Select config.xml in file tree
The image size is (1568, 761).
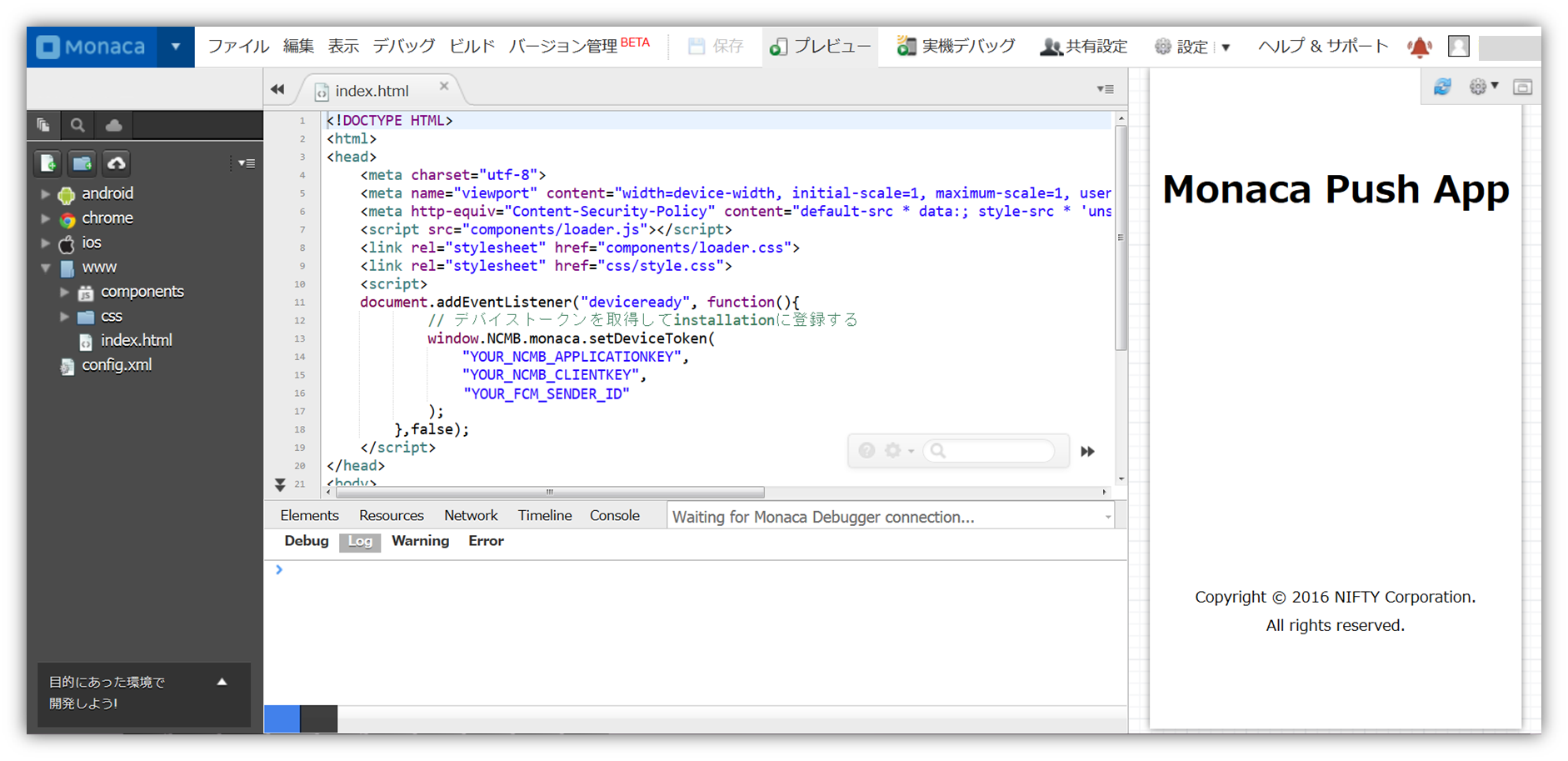pos(116,365)
